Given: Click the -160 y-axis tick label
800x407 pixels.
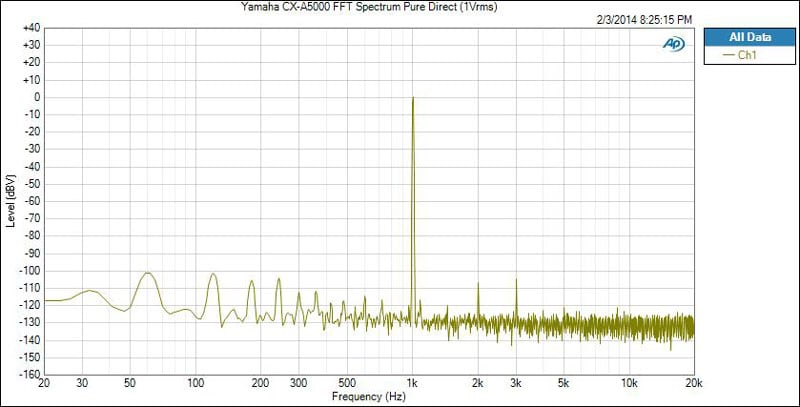Looking at the screenshot, I should (29, 375).
